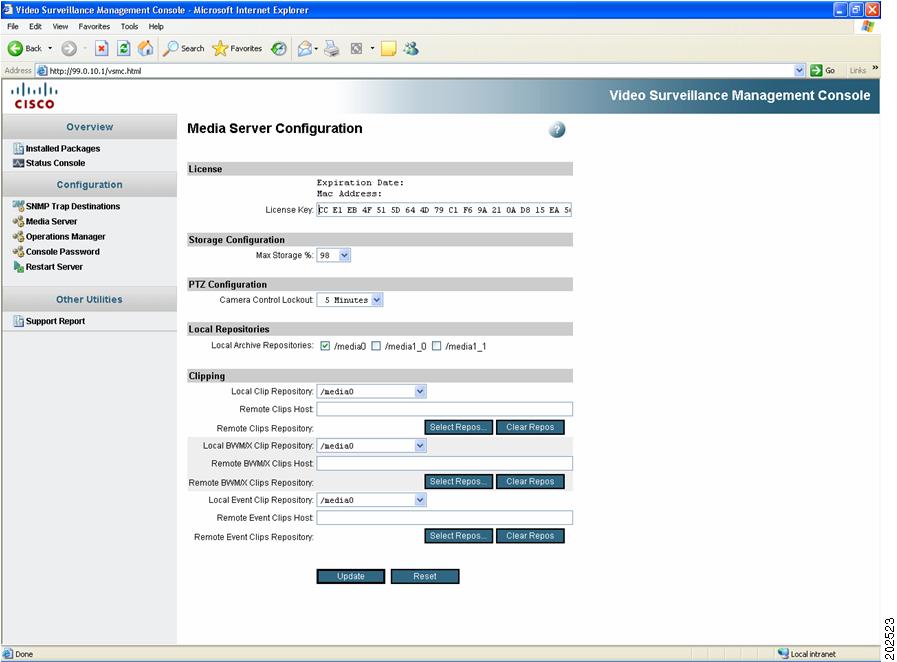
Task: Click the Remote BWM/X Clips Host field
Action: [444, 463]
